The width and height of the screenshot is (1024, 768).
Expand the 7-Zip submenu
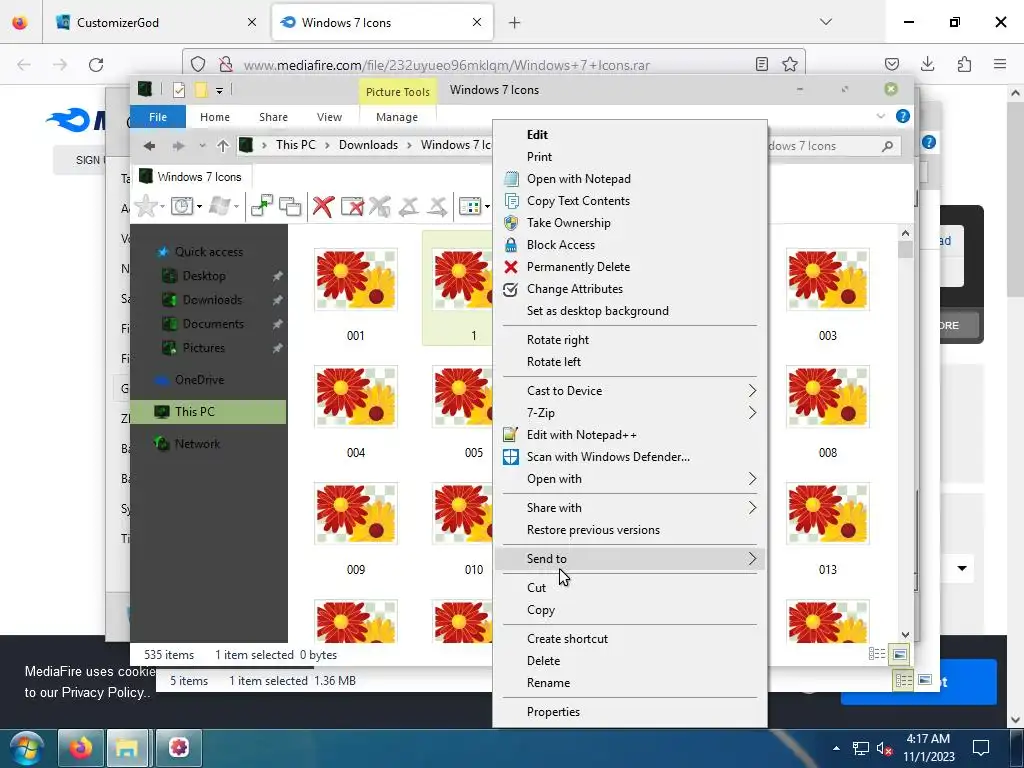tap(630, 413)
